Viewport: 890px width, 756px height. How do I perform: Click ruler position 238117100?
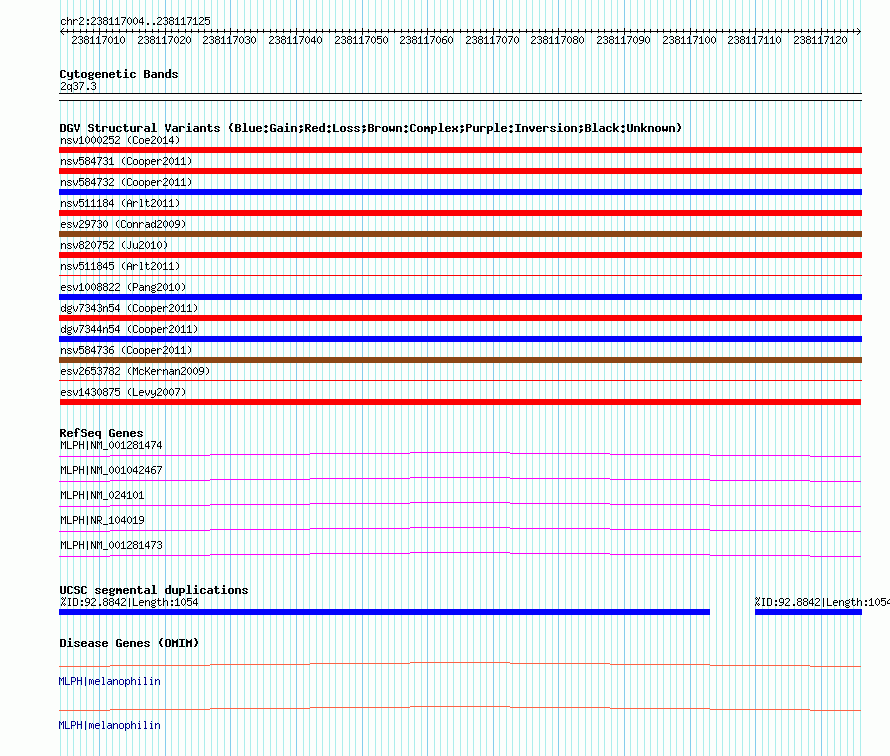[689, 40]
